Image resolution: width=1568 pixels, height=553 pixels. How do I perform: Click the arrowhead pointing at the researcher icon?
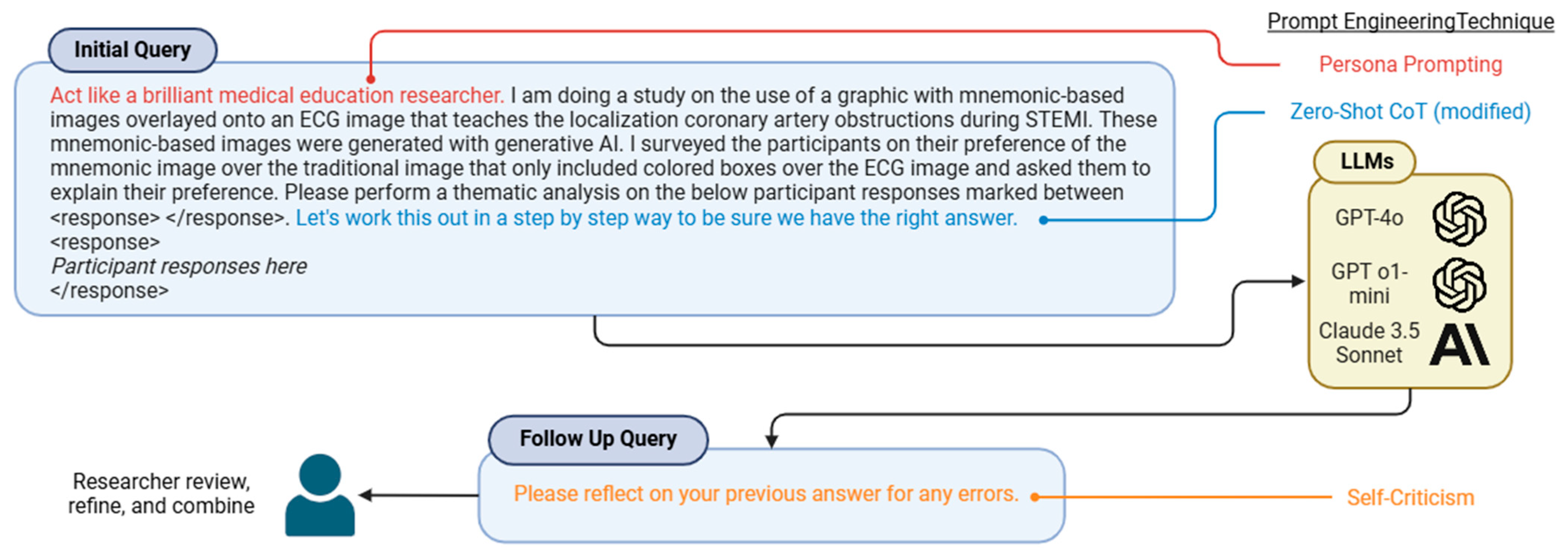point(366,495)
